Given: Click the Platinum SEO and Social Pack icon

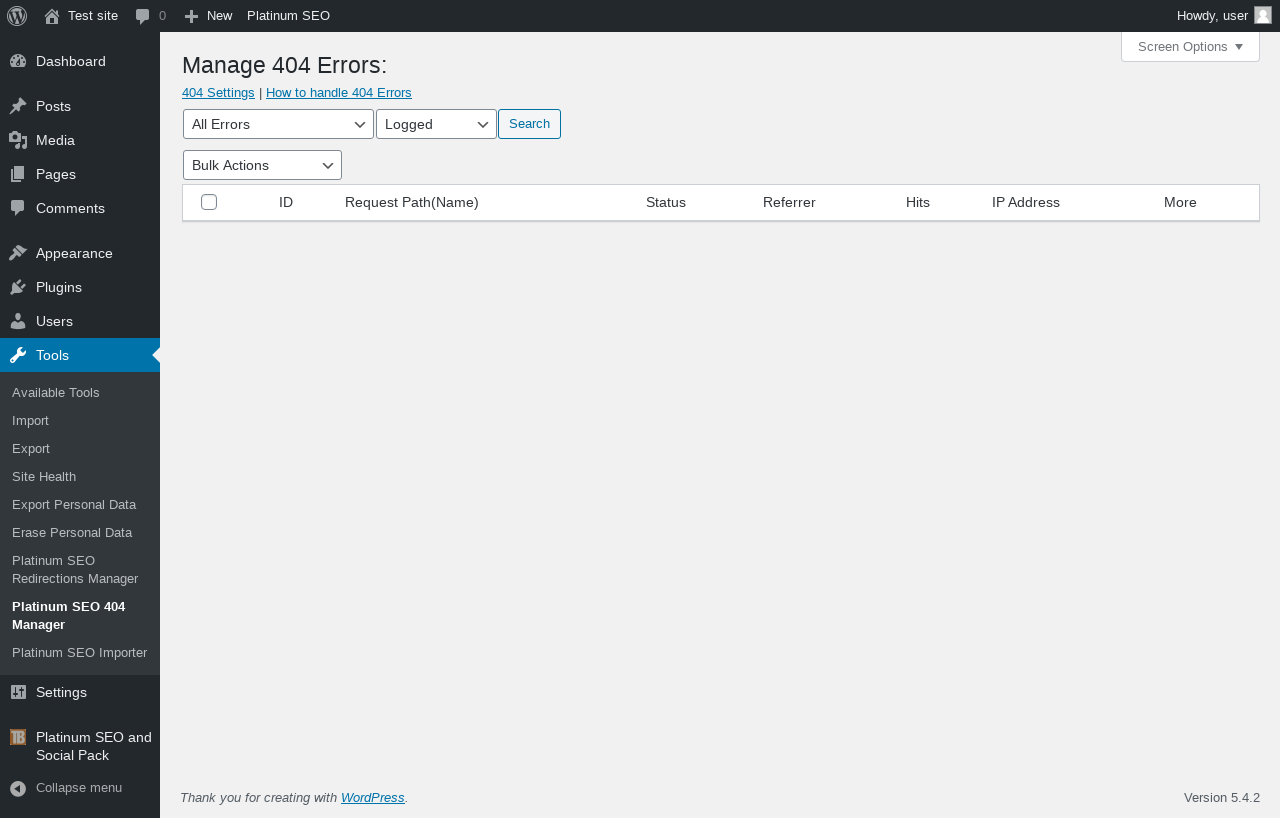Looking at the screenshot, I should coord(18,737).
